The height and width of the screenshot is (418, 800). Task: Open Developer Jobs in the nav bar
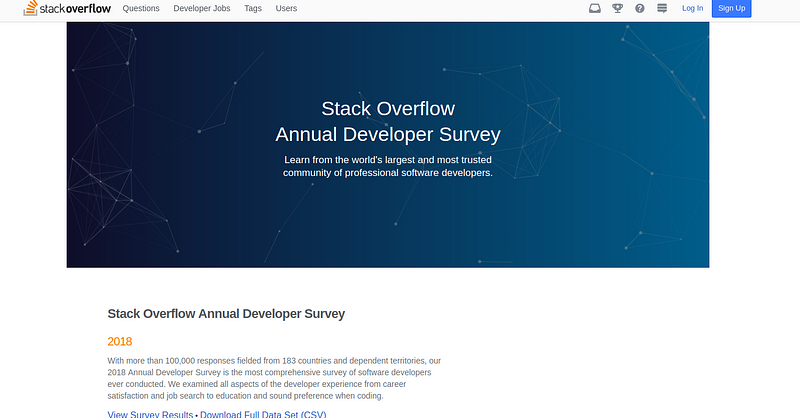click(x=202, y=8)
